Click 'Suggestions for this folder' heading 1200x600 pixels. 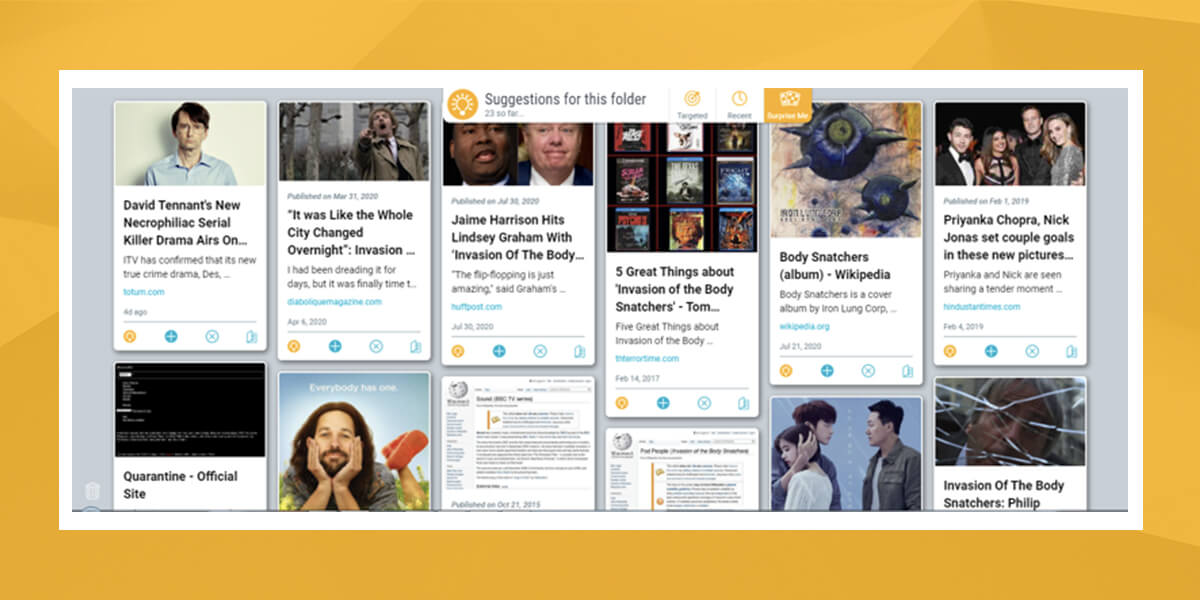pyautogui.click(x=565, y=99)
